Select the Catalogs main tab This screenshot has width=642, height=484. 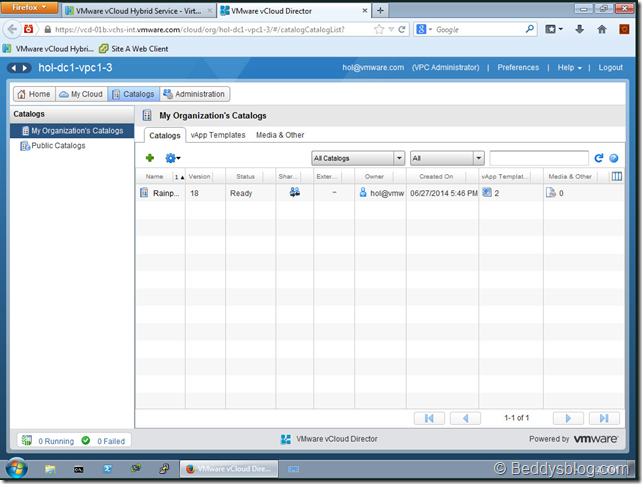pos(133,94)
